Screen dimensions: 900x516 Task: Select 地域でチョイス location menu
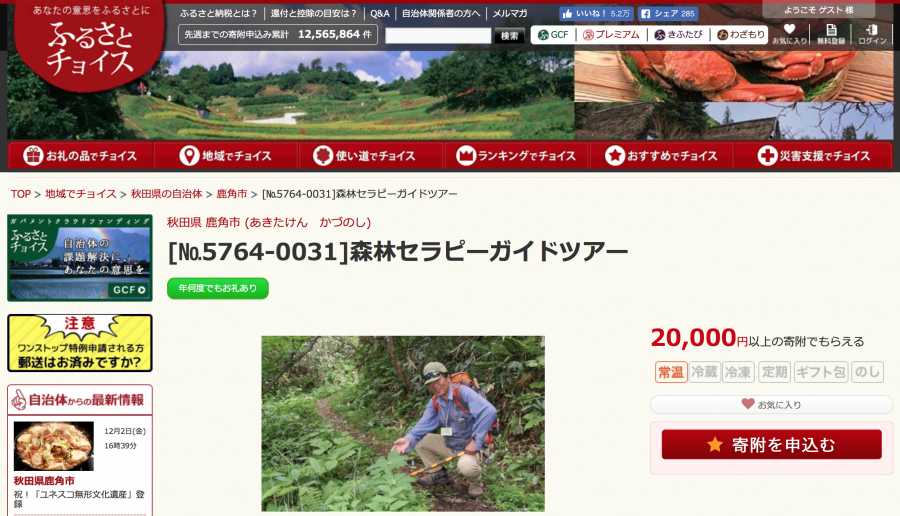(x=226, y=156)
